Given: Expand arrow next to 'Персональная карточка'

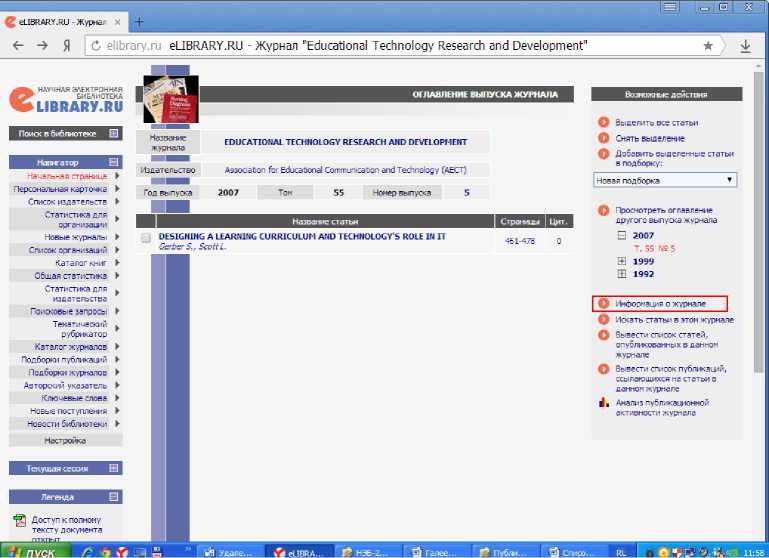Looking at the screenshot, I should click(117, 189).
